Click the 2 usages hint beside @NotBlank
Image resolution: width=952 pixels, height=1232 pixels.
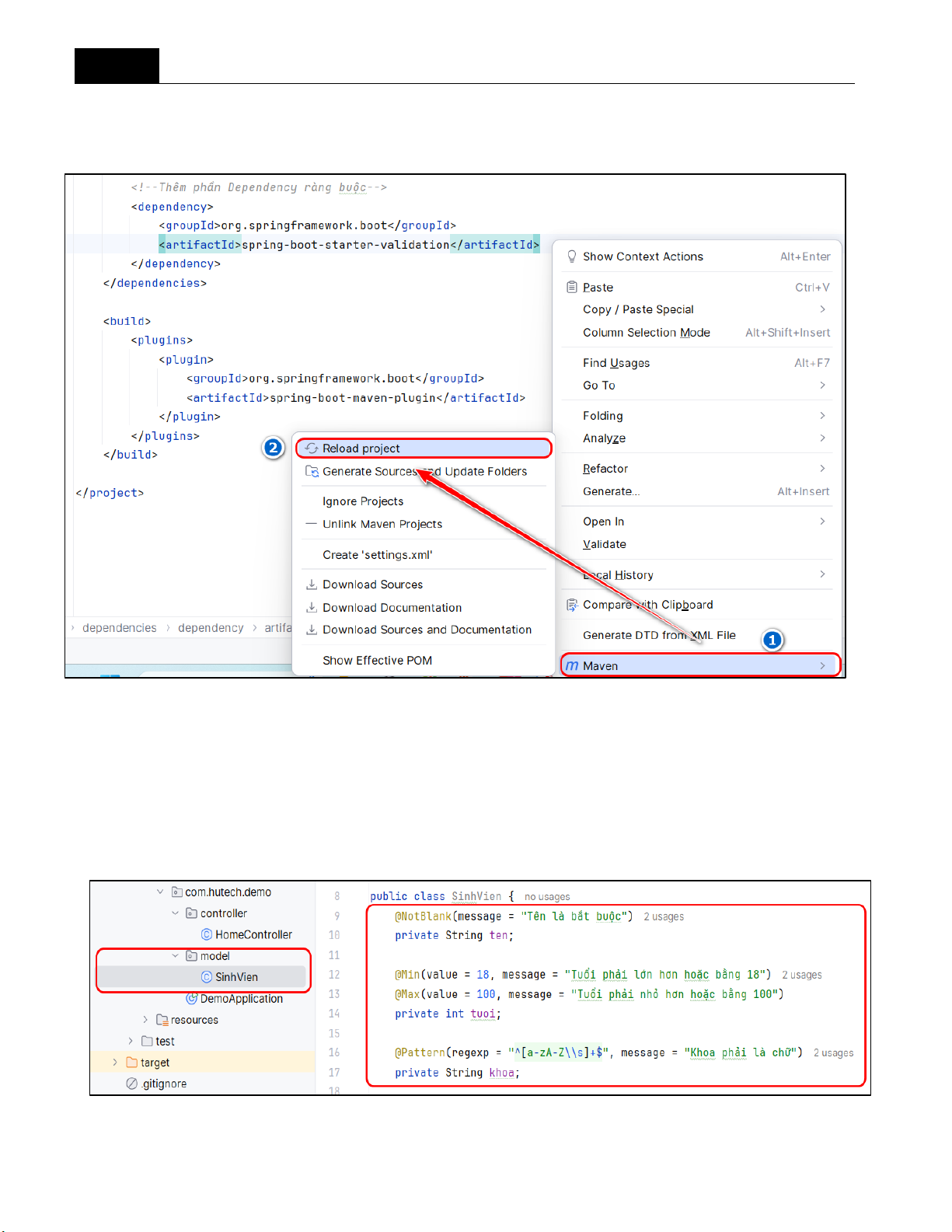(664, 917)
